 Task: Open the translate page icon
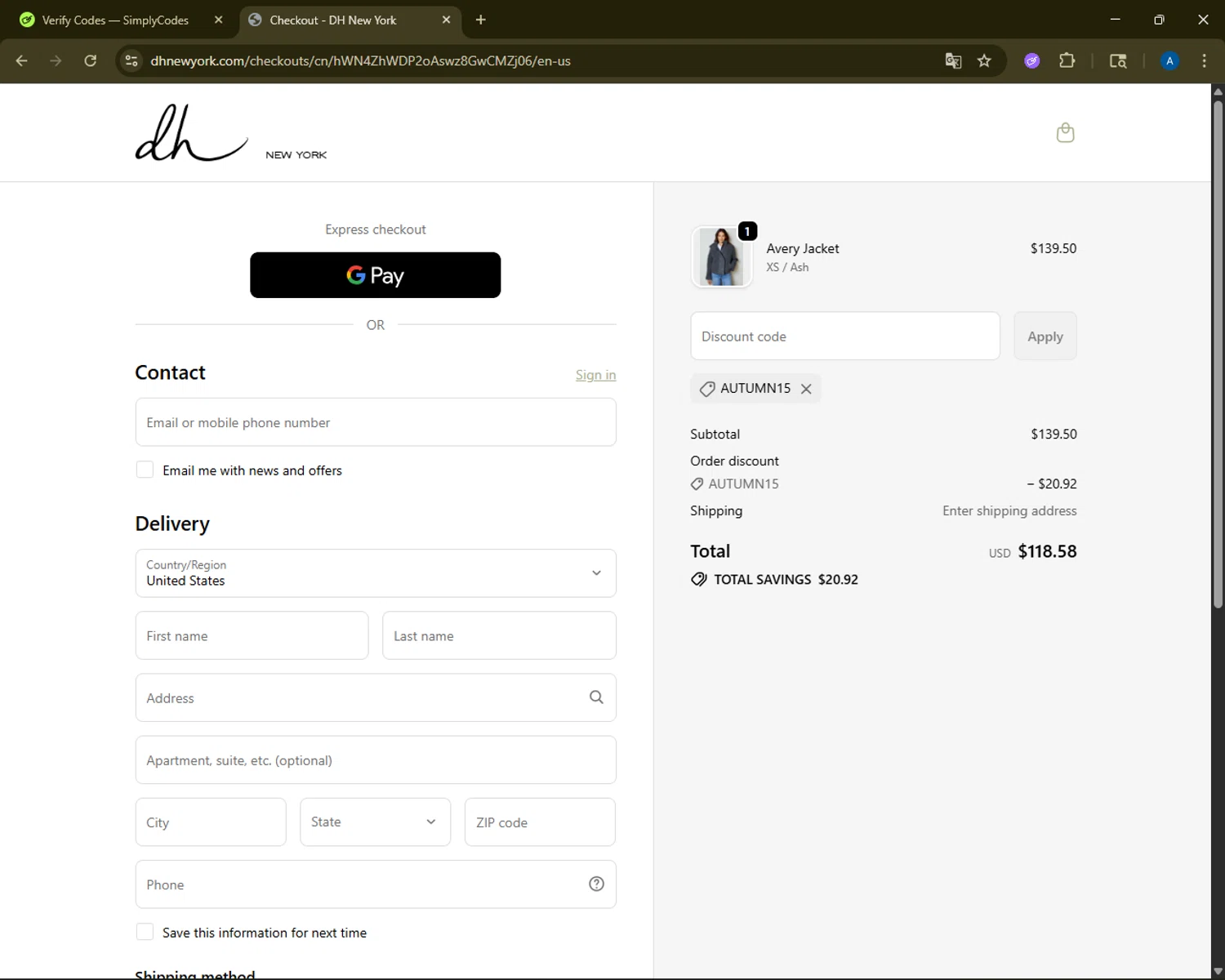(953, 60)
